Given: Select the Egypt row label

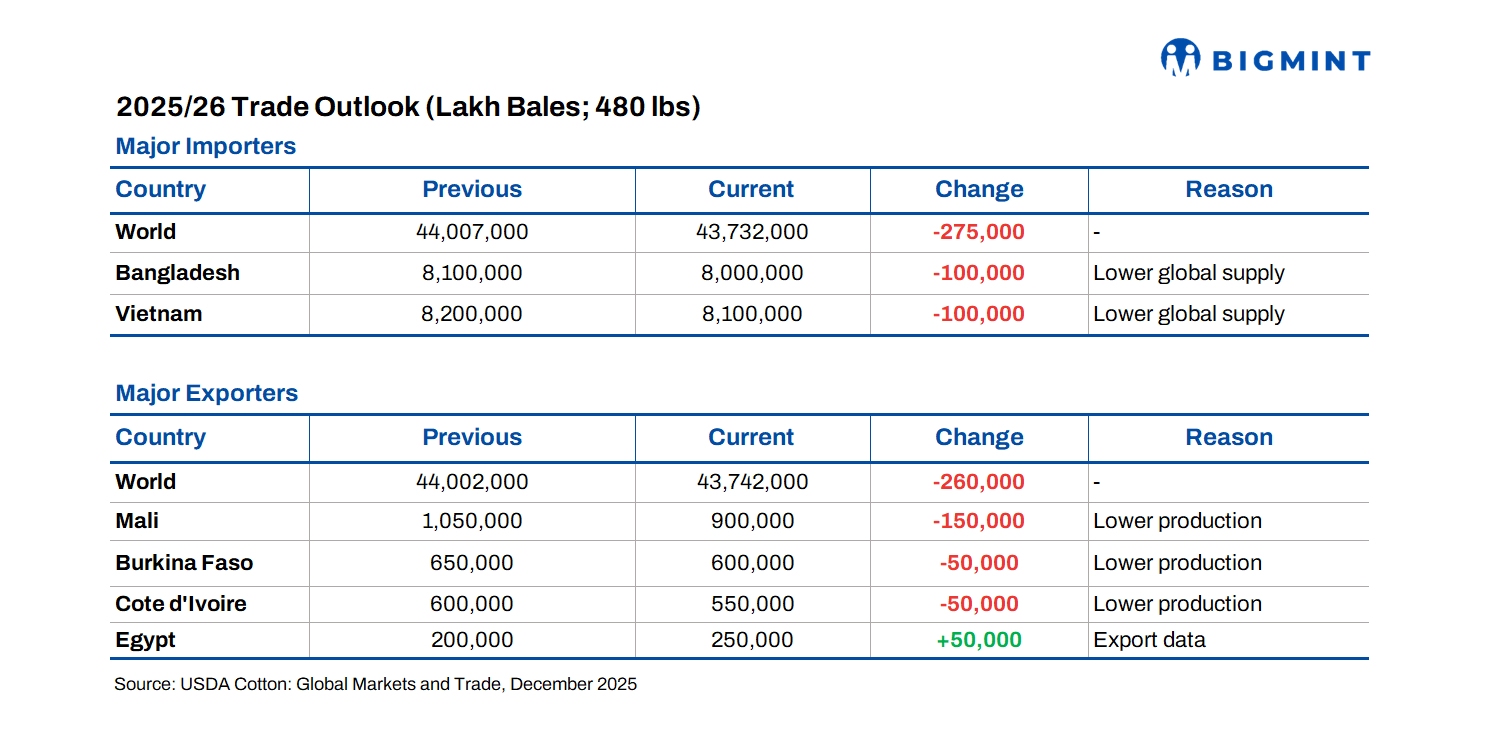Looking at the screenshot, I should (x=145, y=640).
